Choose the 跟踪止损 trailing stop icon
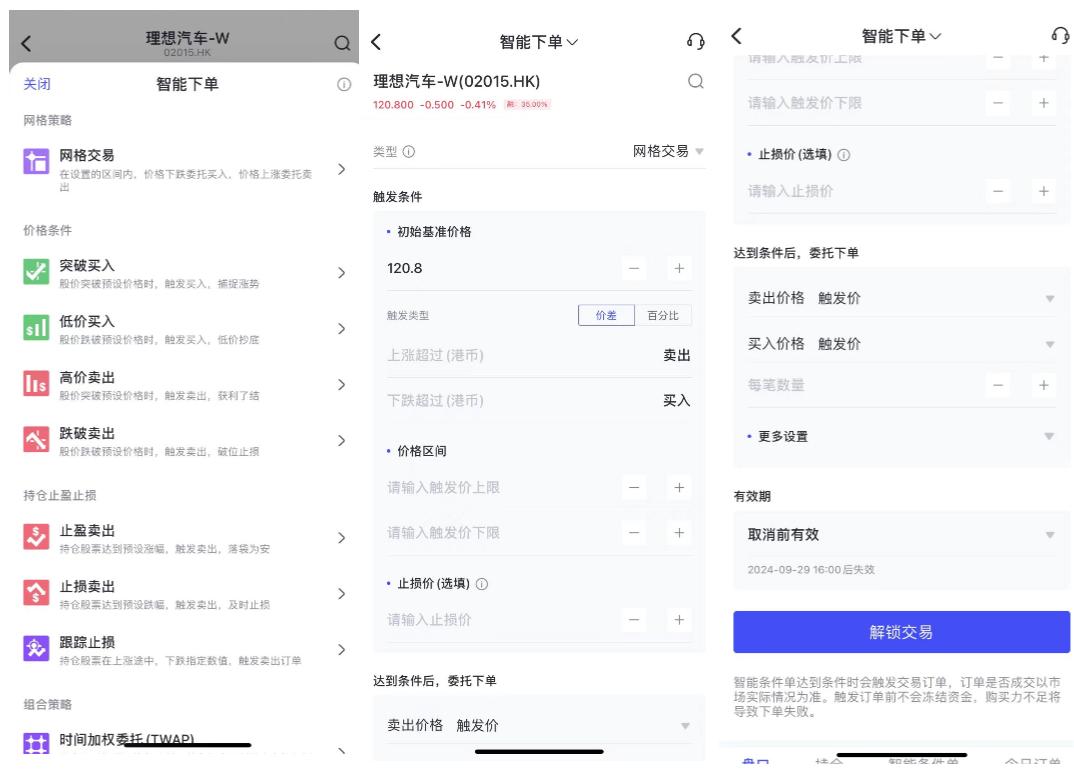This screenshot has width=1074, height=783. coord(36,648)
